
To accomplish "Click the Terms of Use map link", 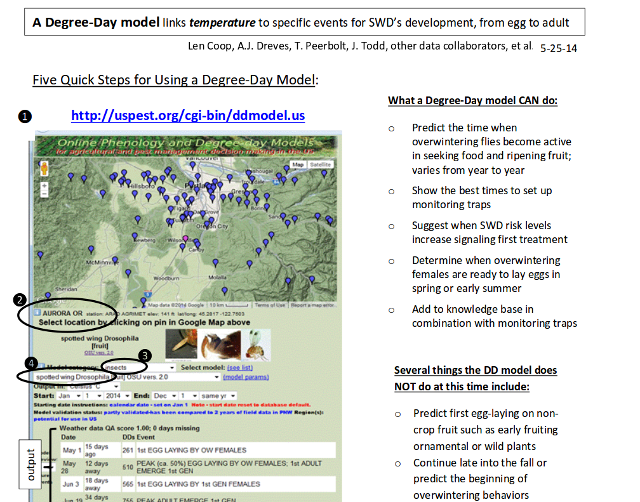I will (272, 305).
